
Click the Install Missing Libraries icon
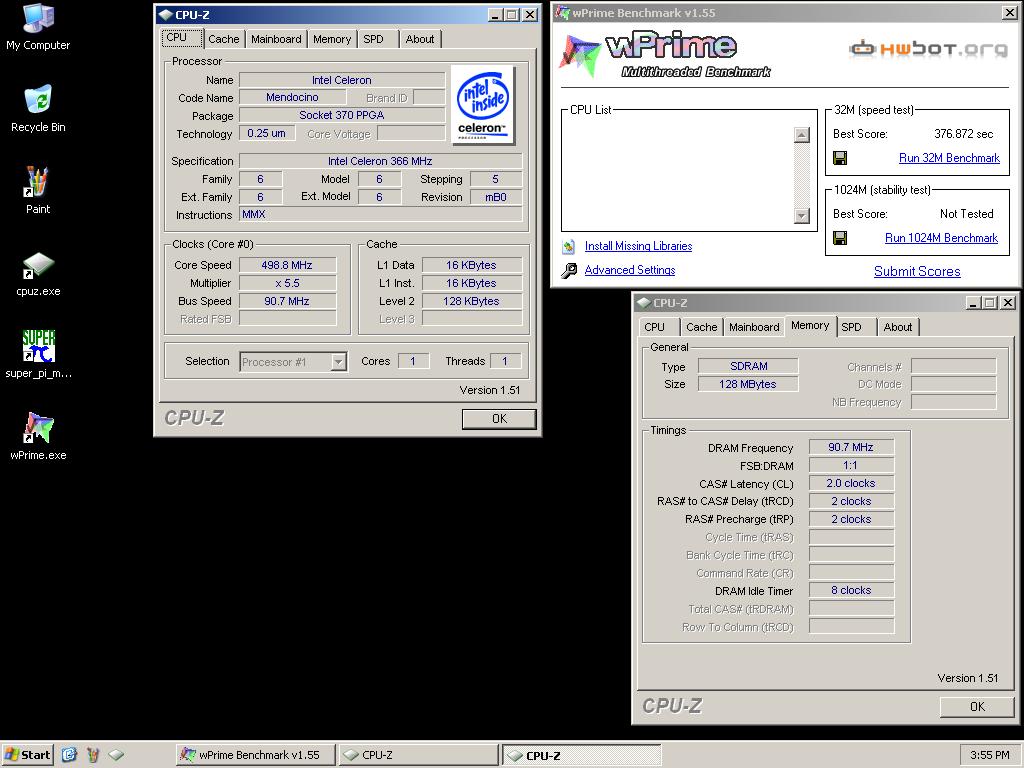coord(569,246)
